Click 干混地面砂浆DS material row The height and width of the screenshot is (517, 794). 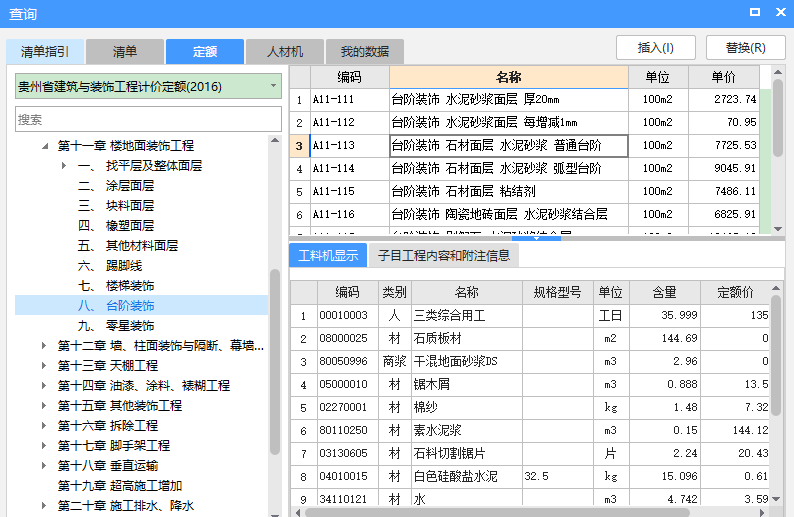tap(531, 362)
